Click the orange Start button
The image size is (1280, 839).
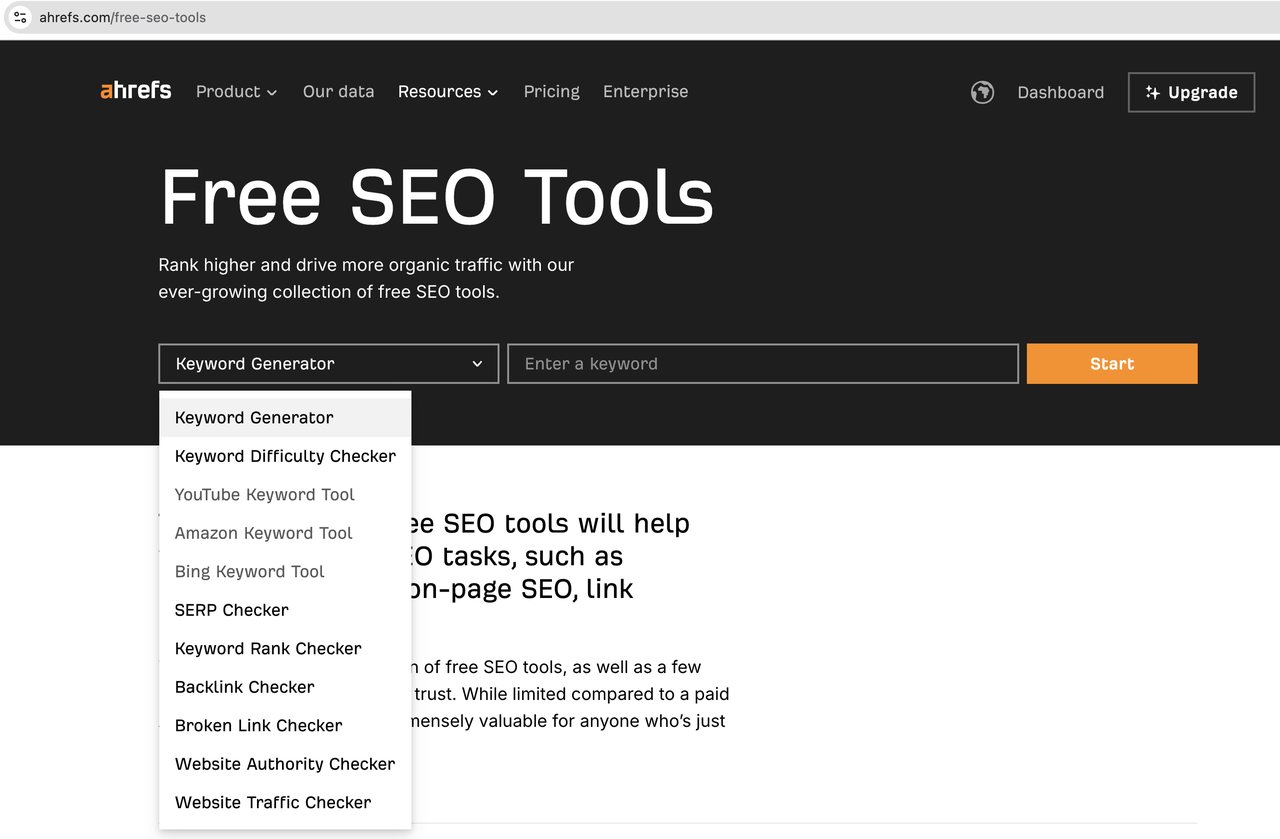[1112, 364]
